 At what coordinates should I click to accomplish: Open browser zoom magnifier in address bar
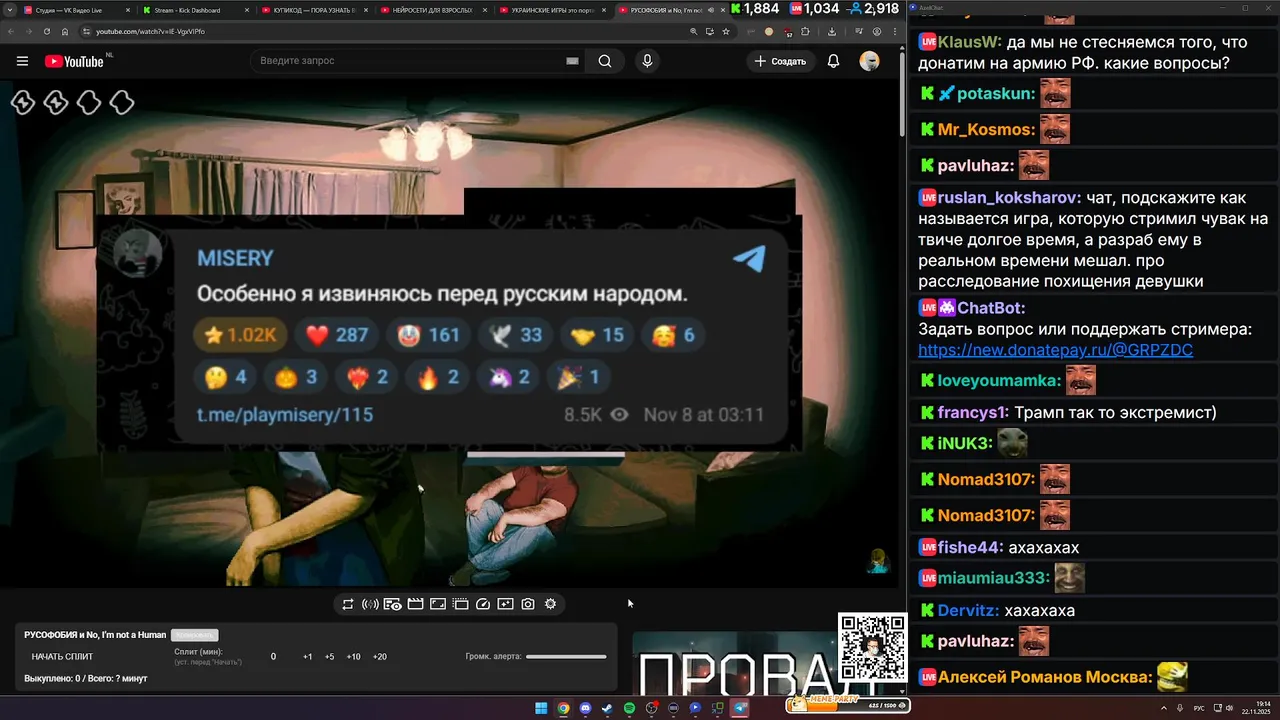tap(694, 31)
